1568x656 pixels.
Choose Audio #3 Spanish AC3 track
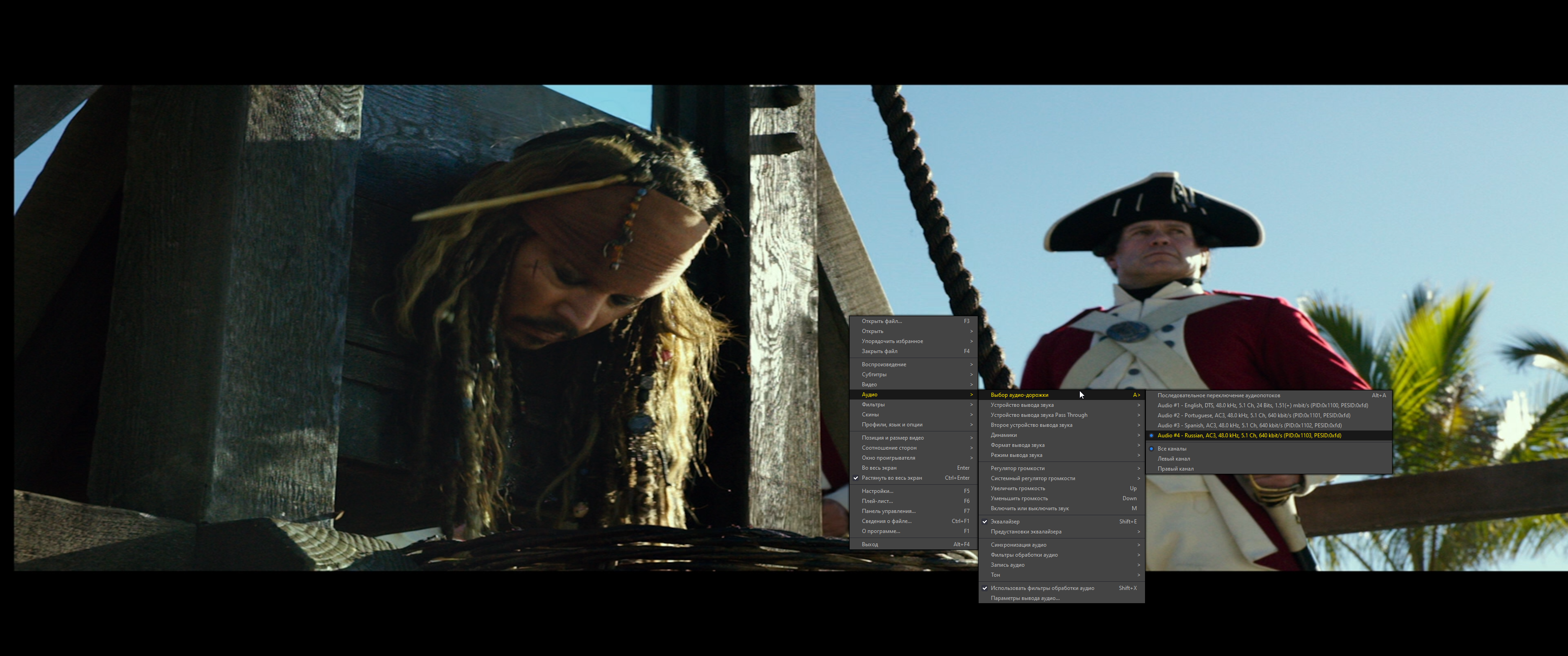click(x=1249, y=425)
